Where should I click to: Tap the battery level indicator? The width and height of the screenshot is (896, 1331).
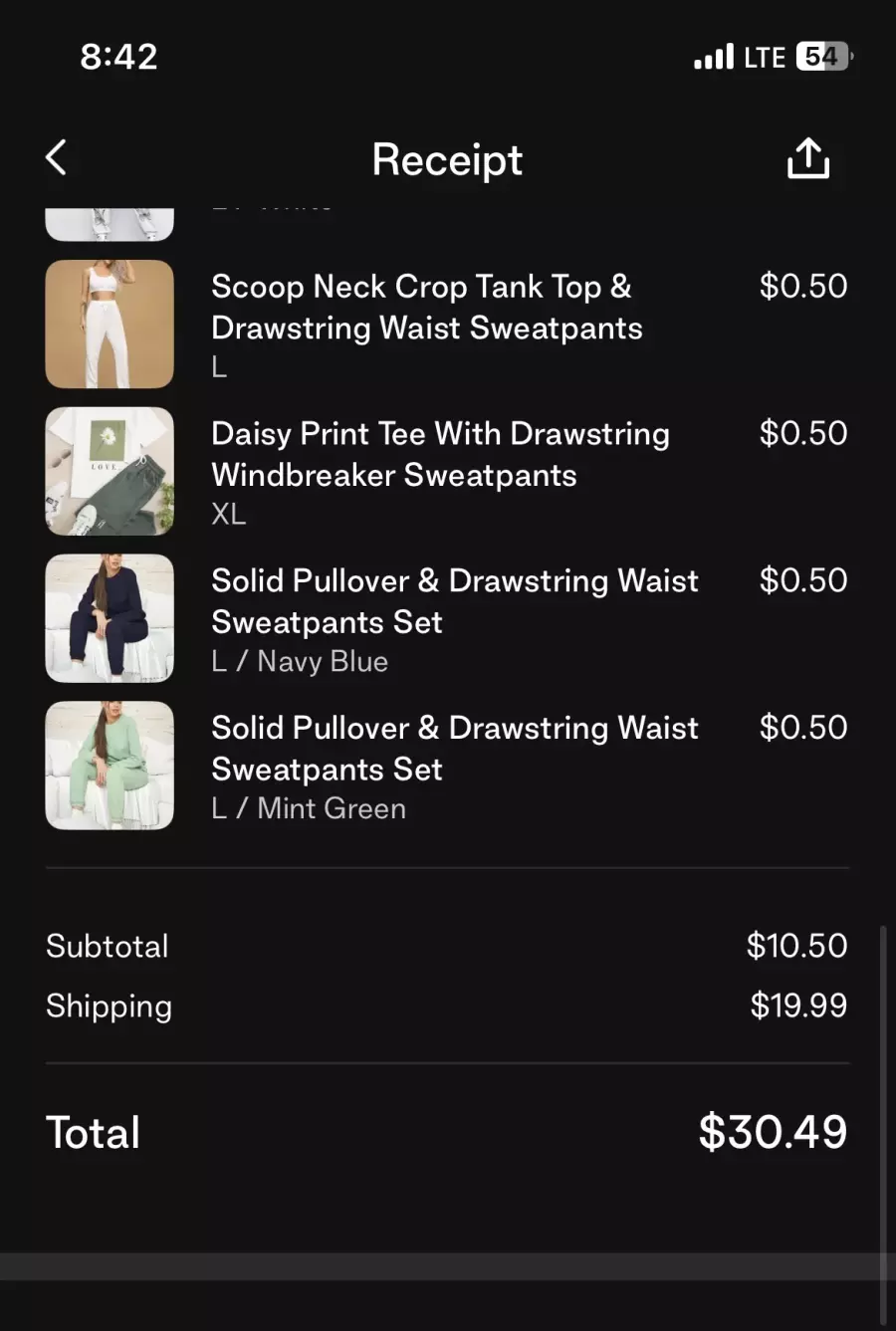tap(824, 57)
